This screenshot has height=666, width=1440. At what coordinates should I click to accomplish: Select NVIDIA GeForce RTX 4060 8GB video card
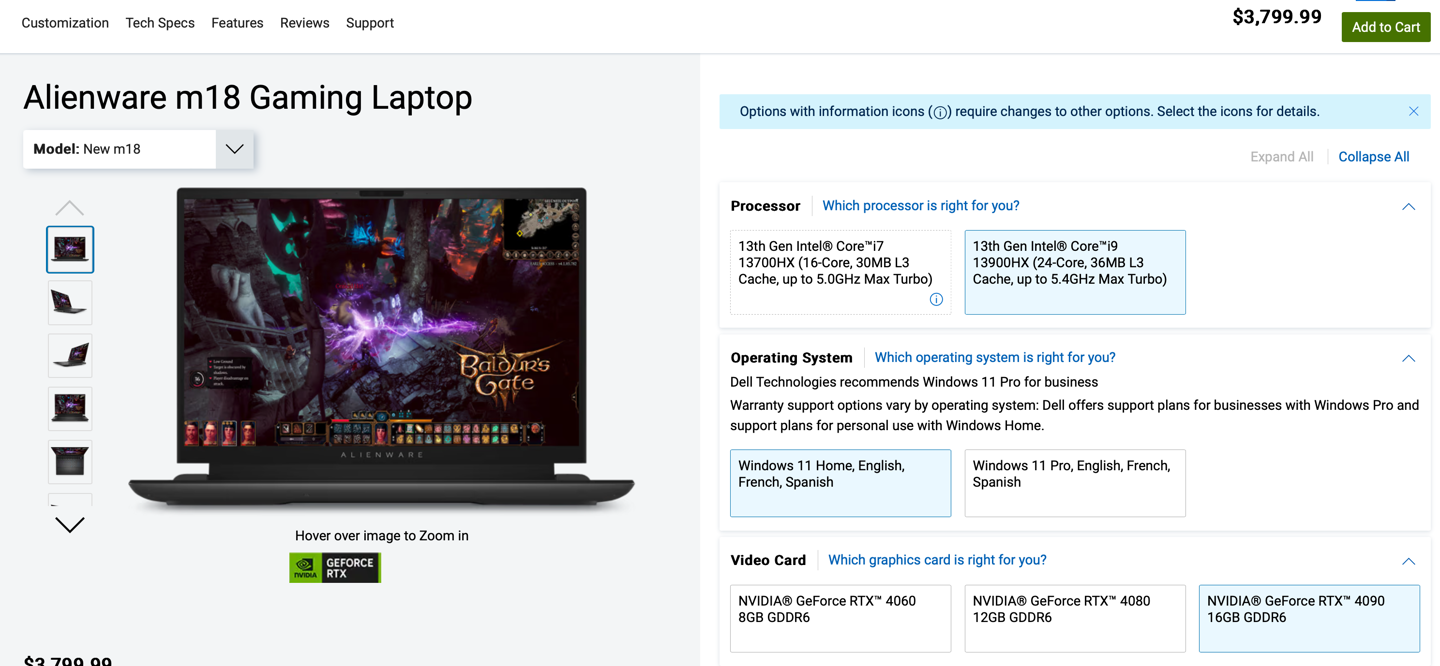click(x=840, y=618)
